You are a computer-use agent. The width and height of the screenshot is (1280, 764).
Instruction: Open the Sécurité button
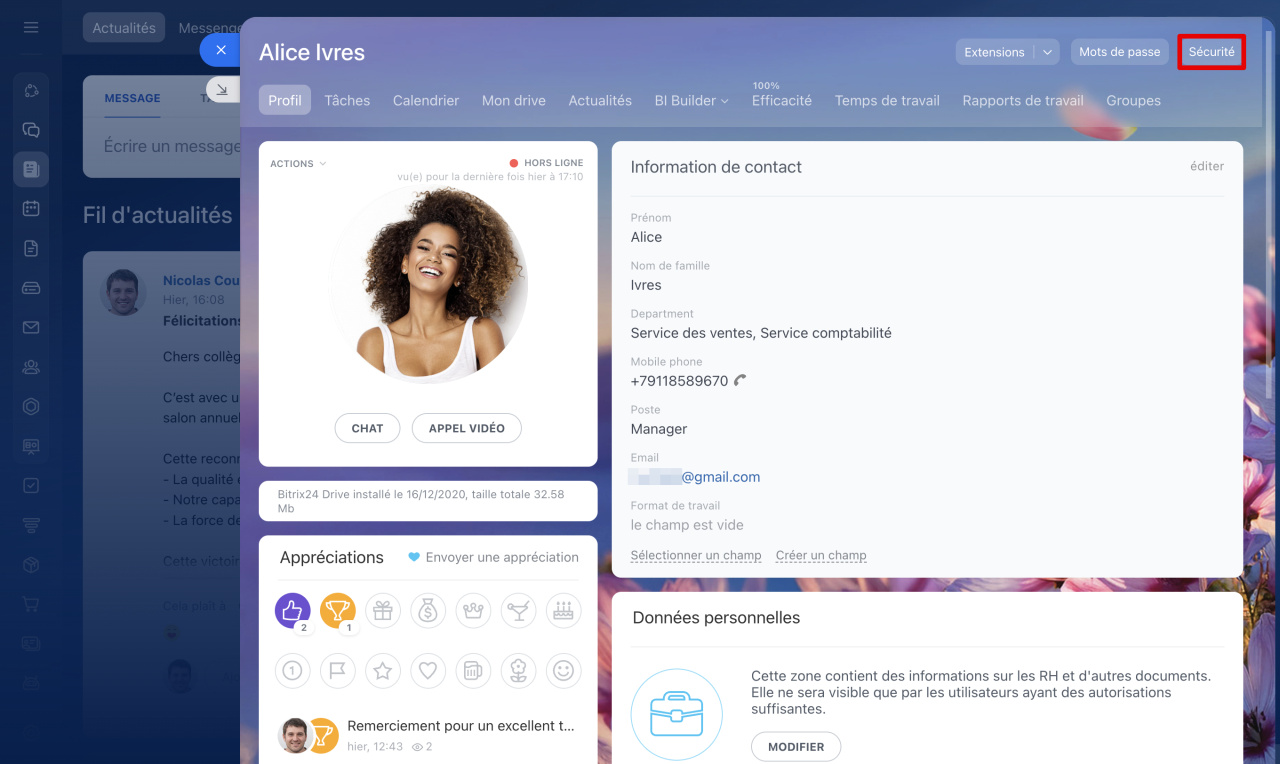coord(1211,52)
